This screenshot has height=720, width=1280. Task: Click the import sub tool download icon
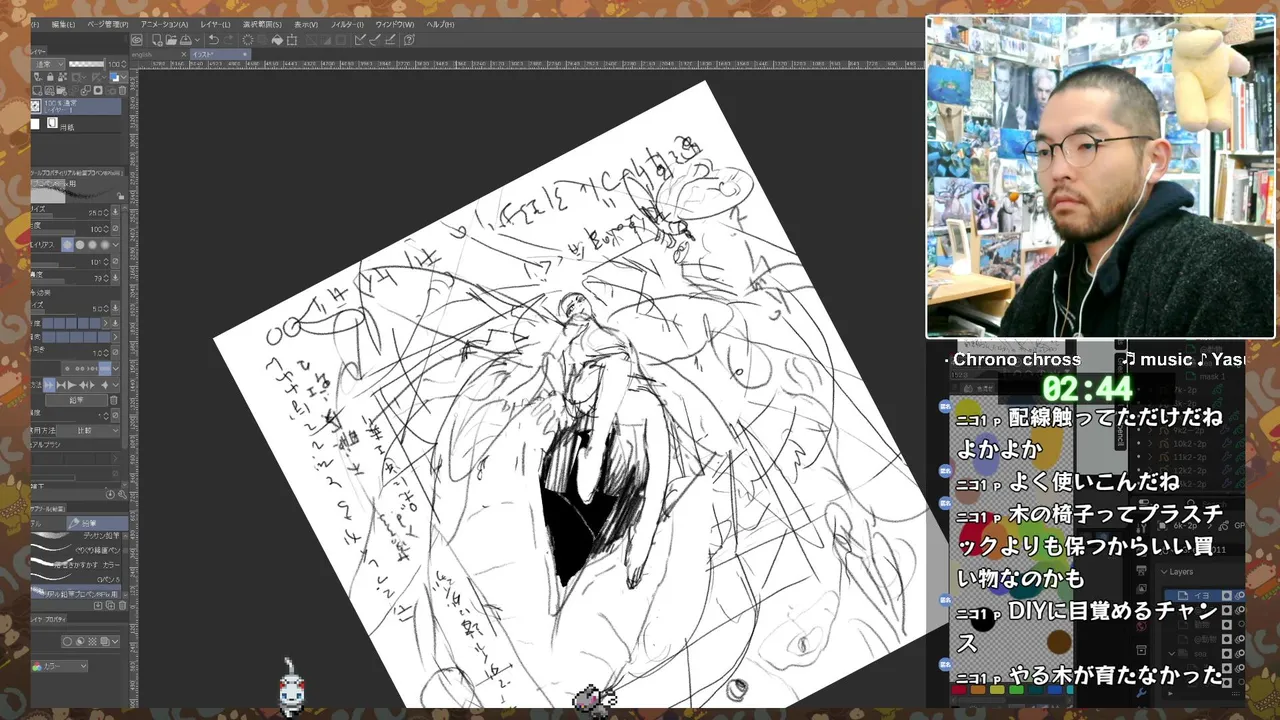98,606
